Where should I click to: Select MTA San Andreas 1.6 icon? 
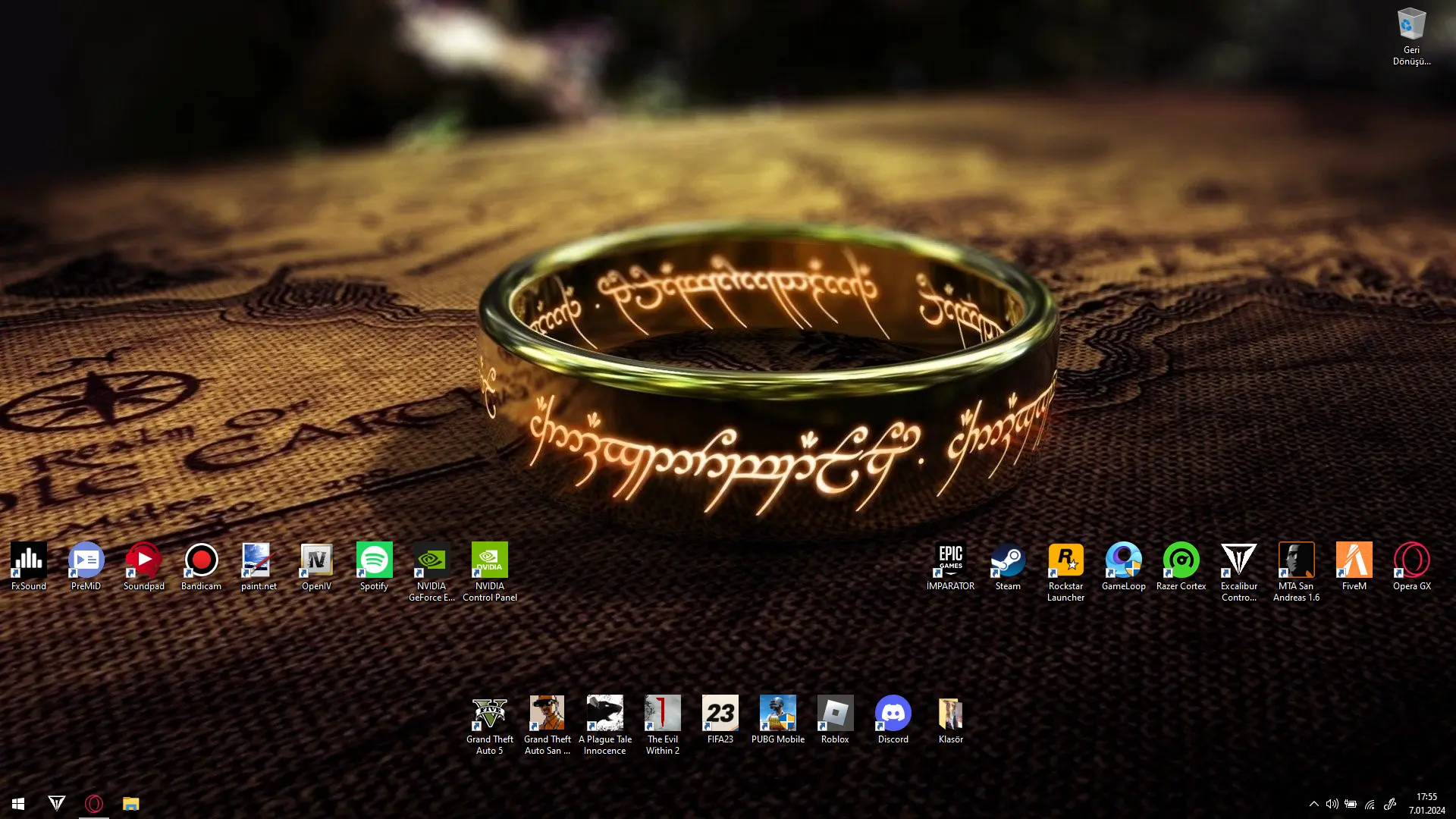click(1296, 572)
